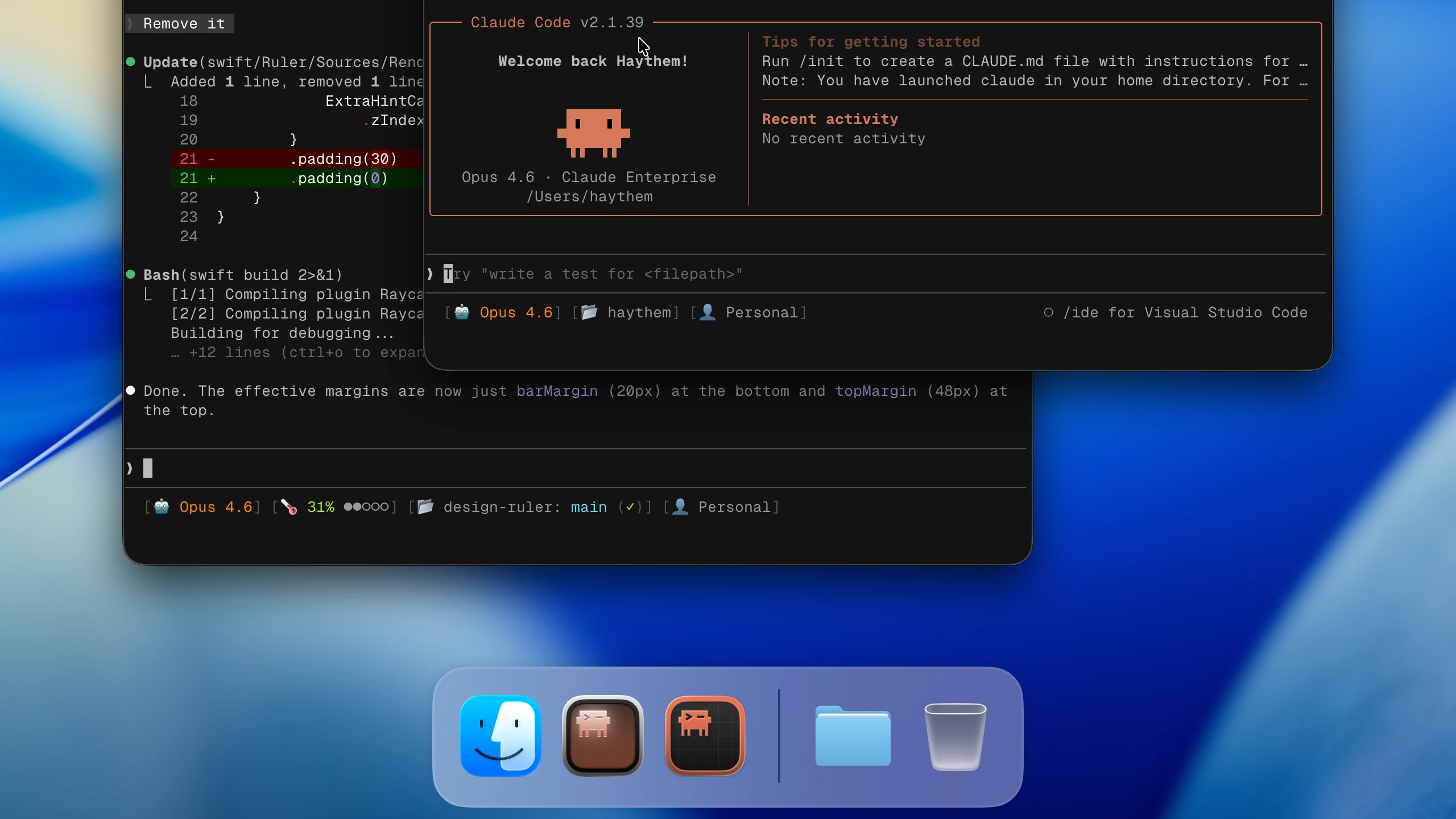This screenshot has height=819, width=1456.
Task: Click the '/Users/haythem' path
Action: point(589,196)
